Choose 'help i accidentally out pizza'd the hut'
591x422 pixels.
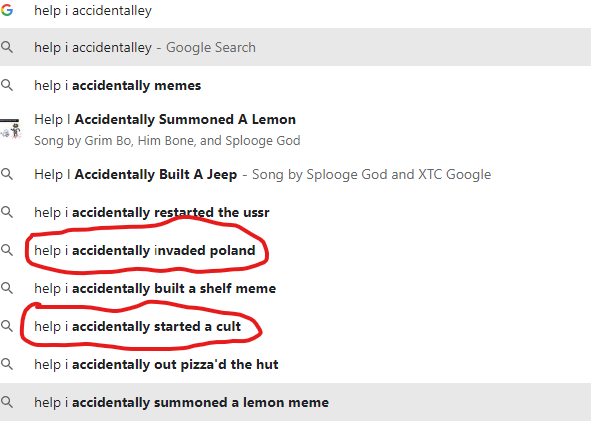296,364
